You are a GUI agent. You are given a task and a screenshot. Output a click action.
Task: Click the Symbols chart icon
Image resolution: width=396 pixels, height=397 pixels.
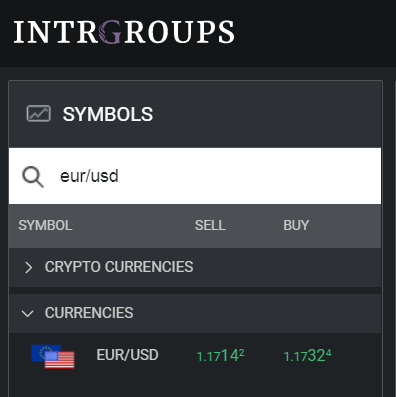click(39, 114)
